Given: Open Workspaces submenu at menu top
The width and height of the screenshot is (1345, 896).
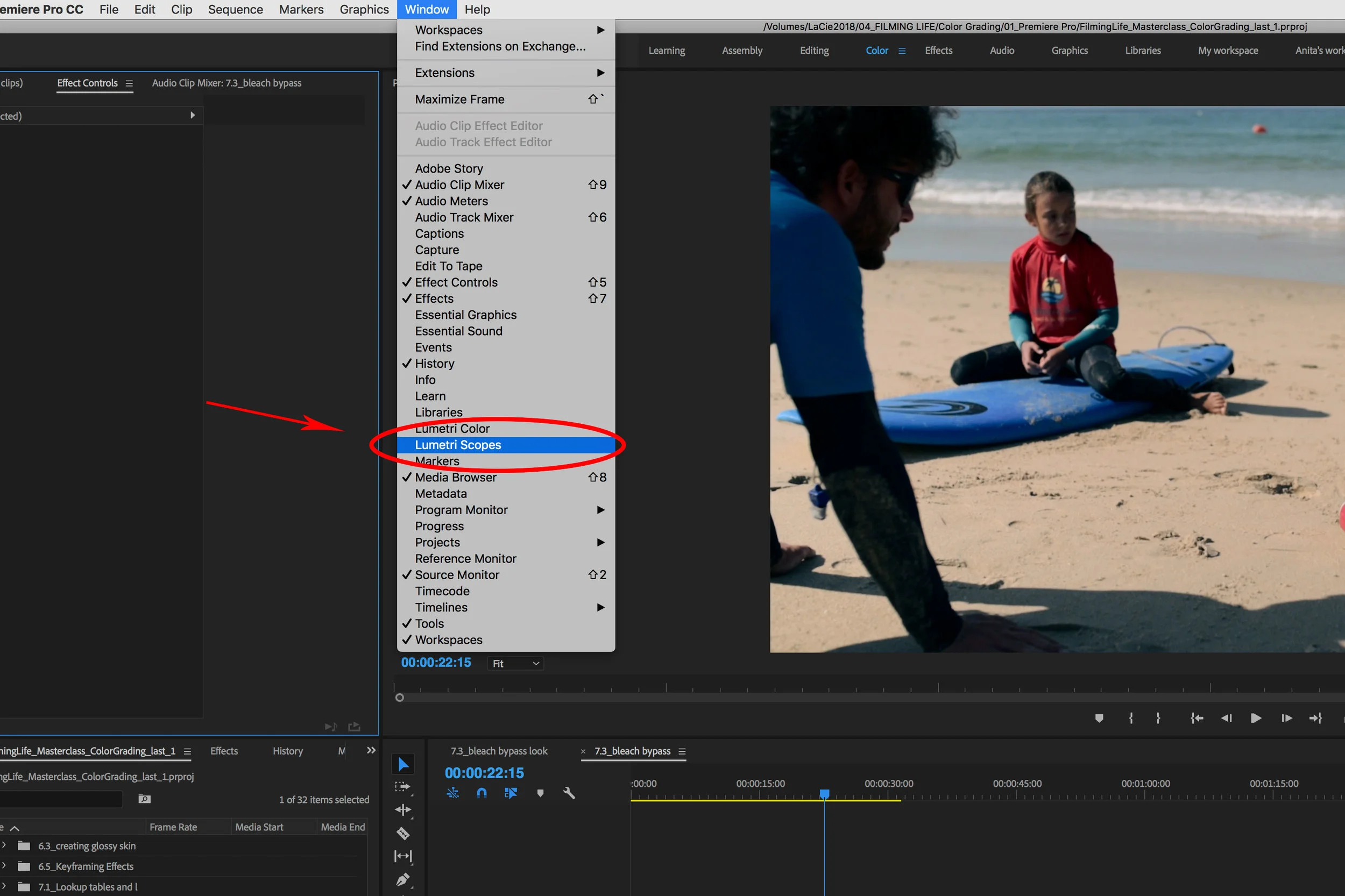Looking at the screenshot, I should (506, 30).
